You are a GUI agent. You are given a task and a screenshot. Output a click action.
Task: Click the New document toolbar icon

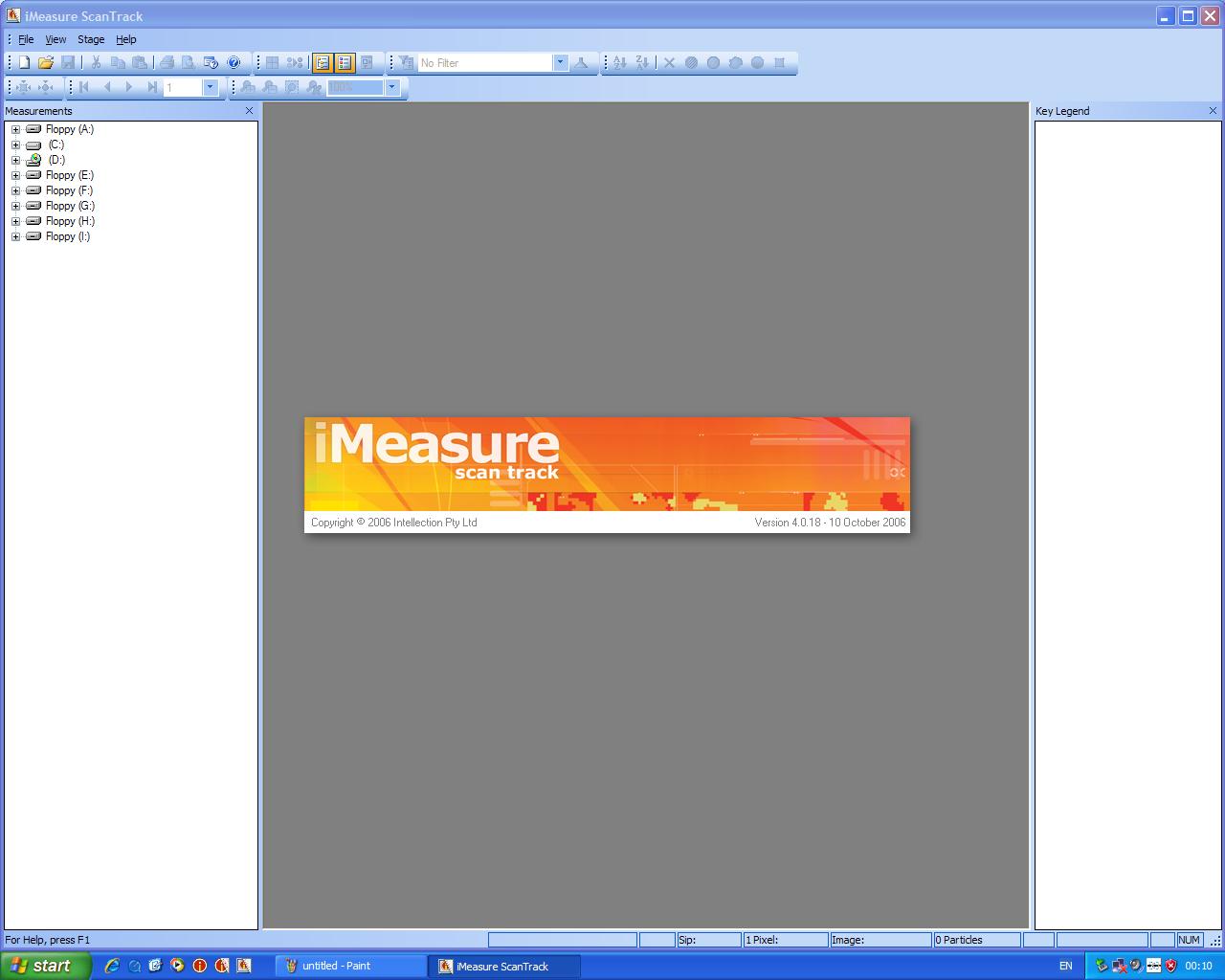(x=24, y=63)
